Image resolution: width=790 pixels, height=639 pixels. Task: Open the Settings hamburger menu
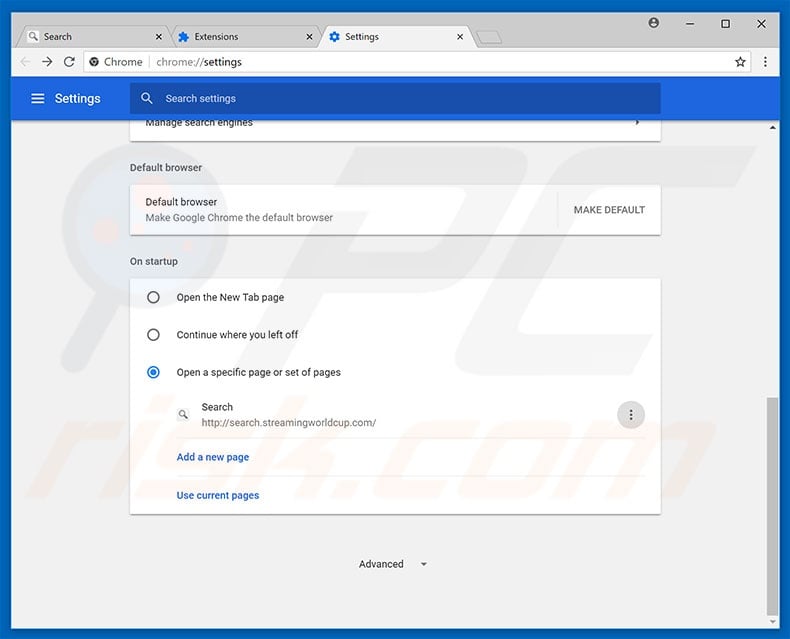tap(38, 98)
